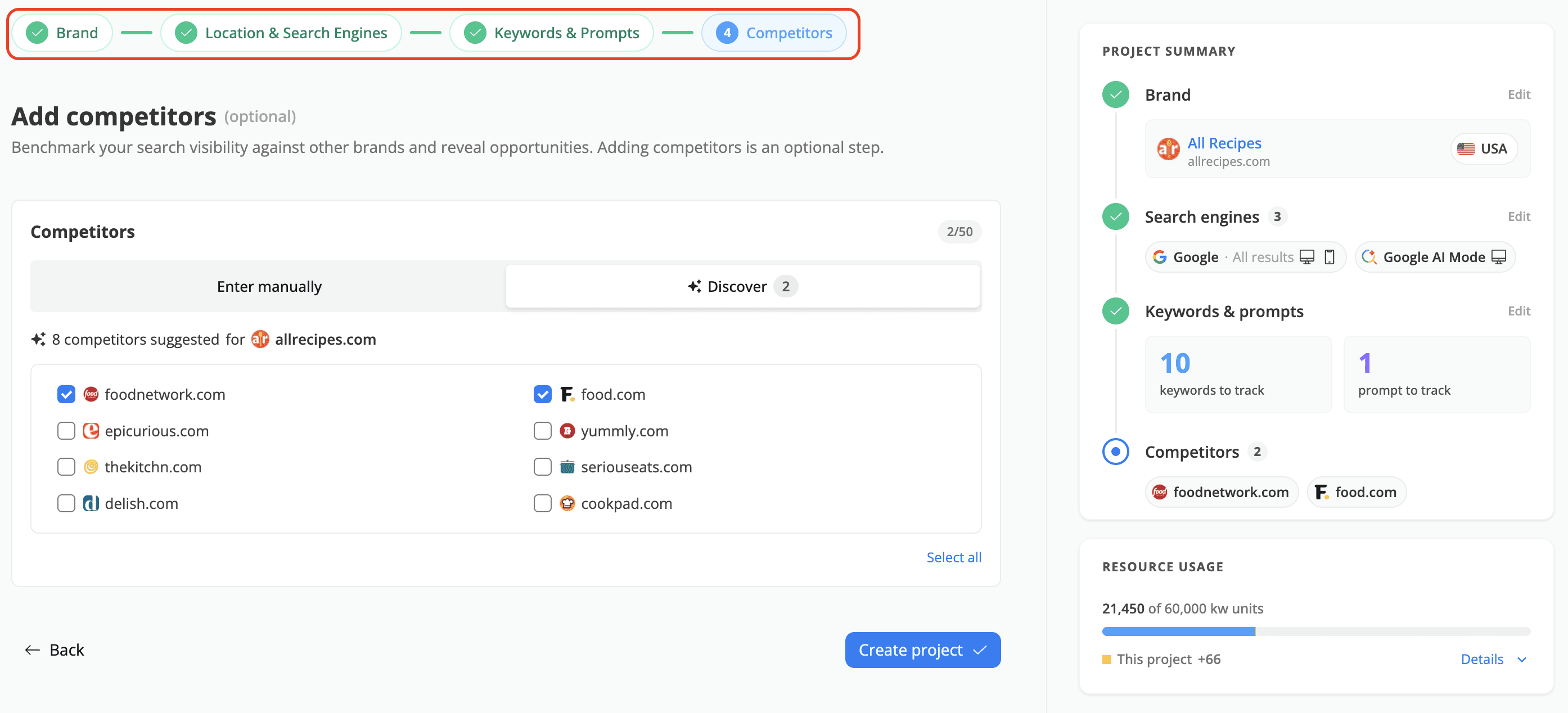Click the Create project button
The height and width of the screenshot is (713, 1568).
pos(923,649)
